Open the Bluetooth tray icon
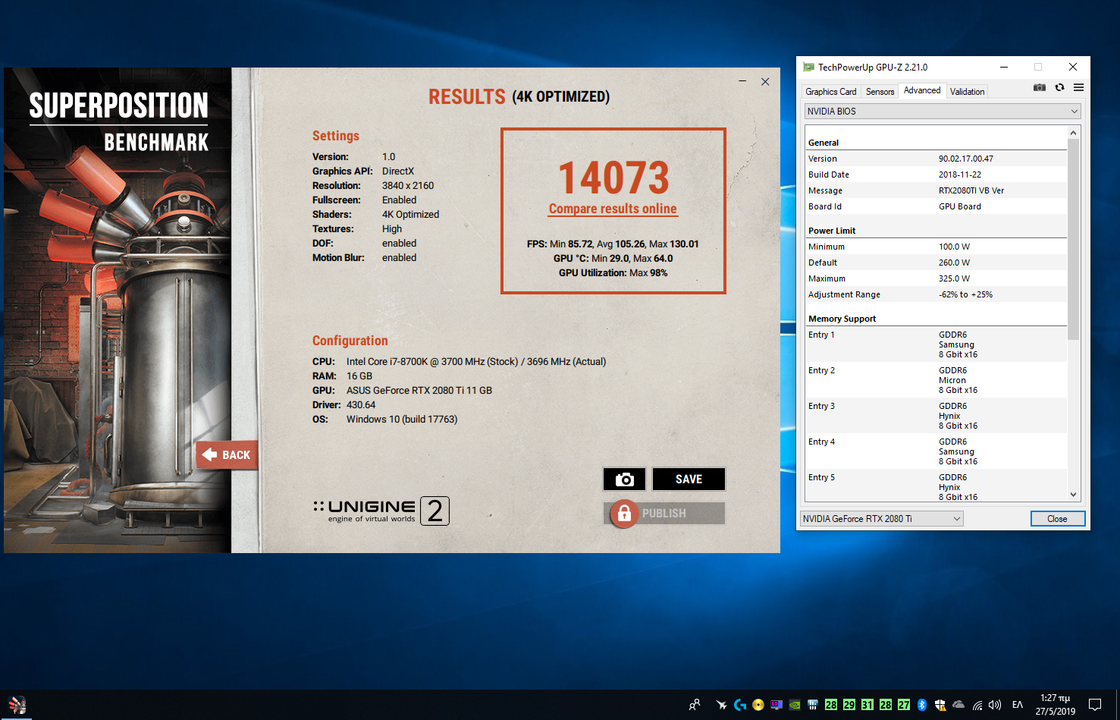This screenshot has height=720, width=1120. [x=921, y=705]
